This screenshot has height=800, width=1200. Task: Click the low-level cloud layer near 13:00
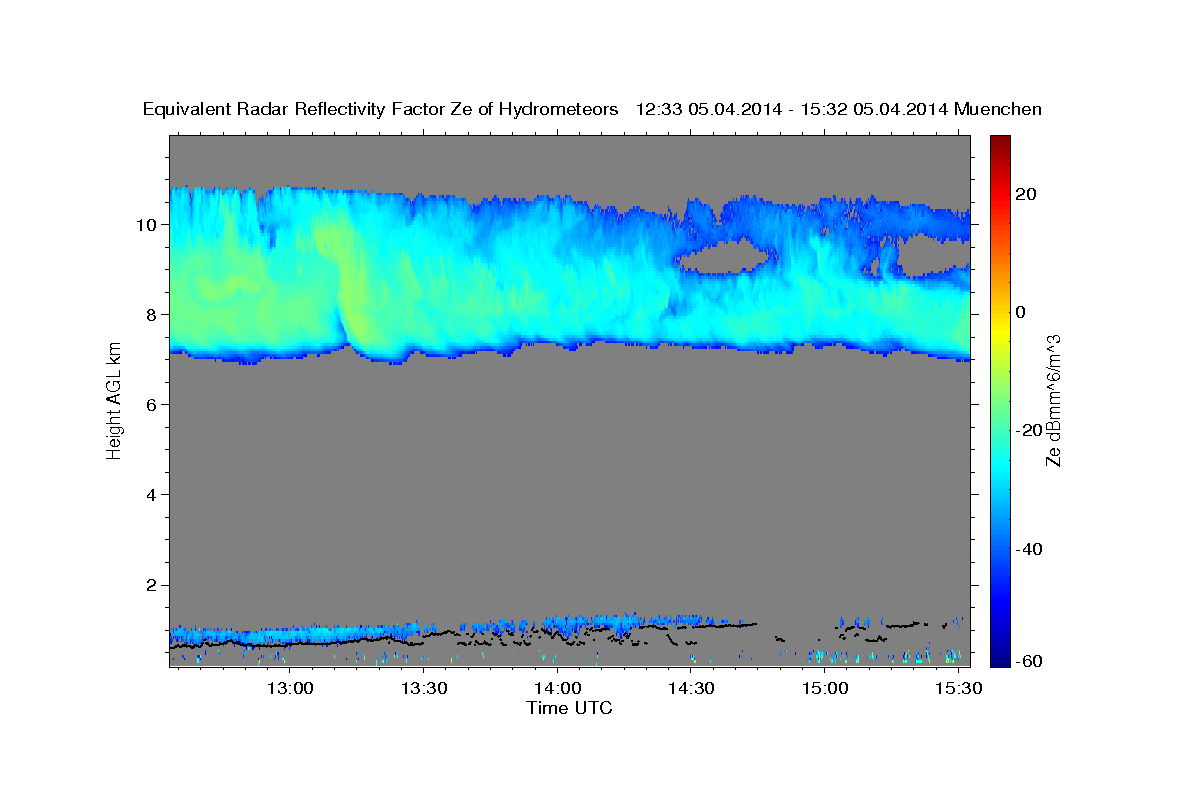pos(291,634)
